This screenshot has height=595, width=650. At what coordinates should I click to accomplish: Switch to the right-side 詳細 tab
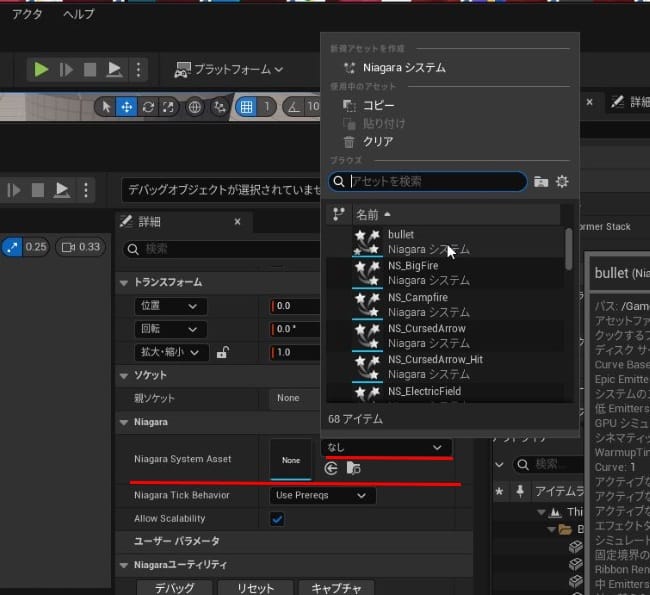click(630, 102)
